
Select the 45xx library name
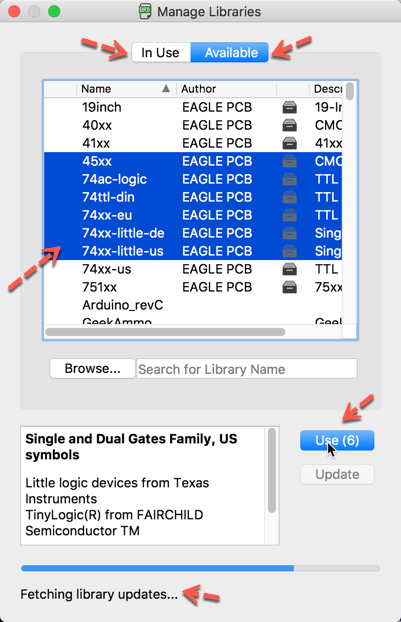pos(97,161)
